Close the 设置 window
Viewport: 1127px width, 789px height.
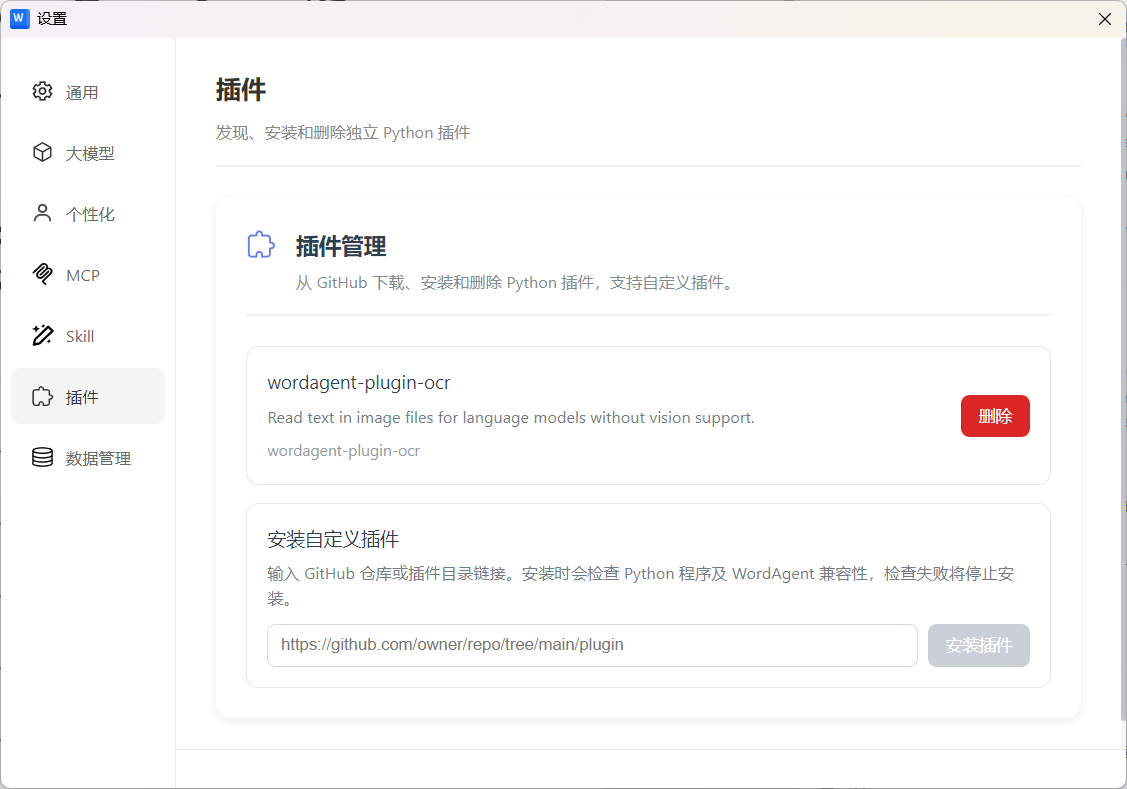click(1105, 19)
